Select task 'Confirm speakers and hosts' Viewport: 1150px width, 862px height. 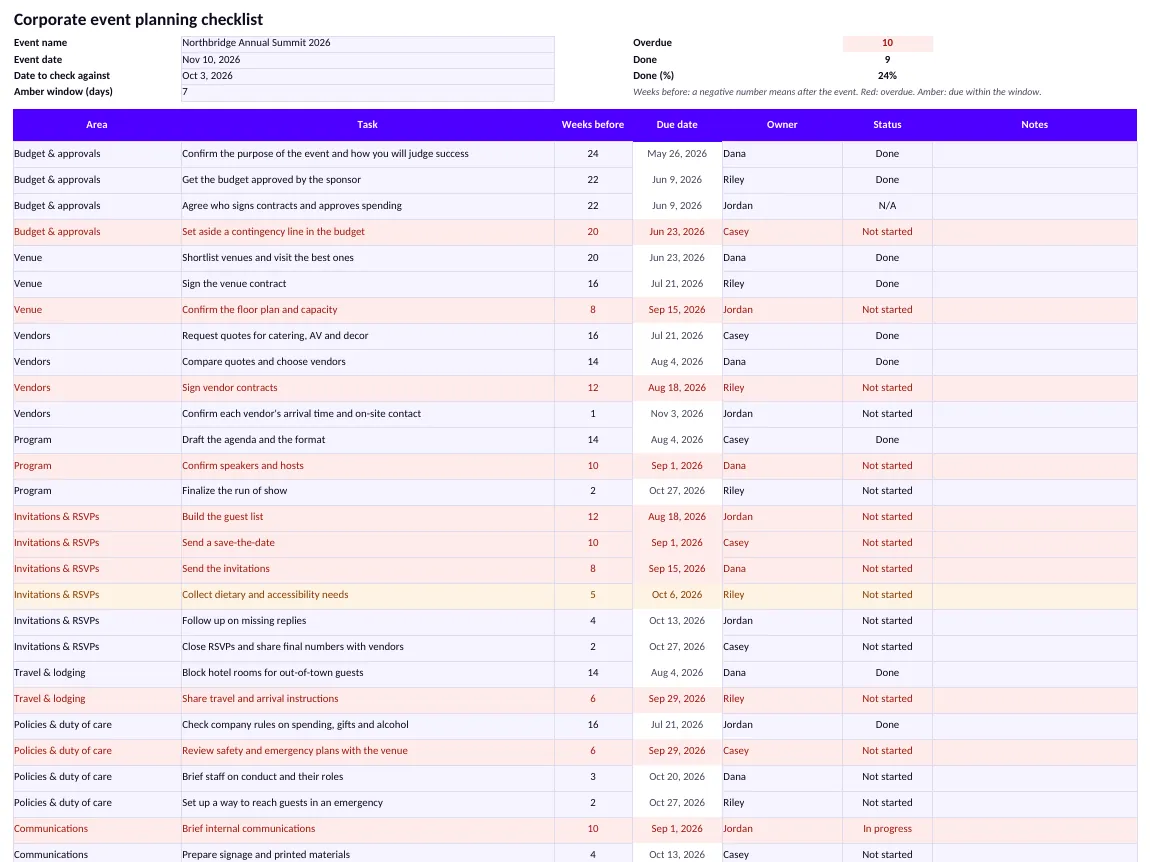pos(367,466)
